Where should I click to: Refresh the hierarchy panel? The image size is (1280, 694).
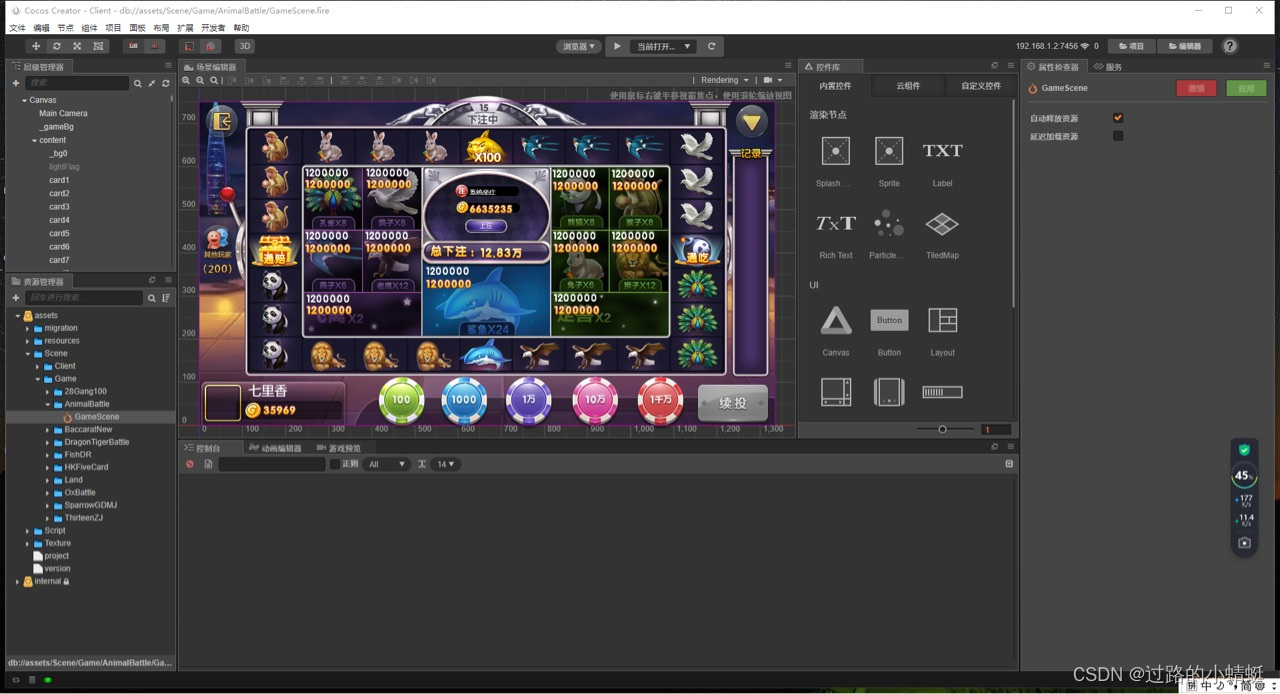[166, 83]
